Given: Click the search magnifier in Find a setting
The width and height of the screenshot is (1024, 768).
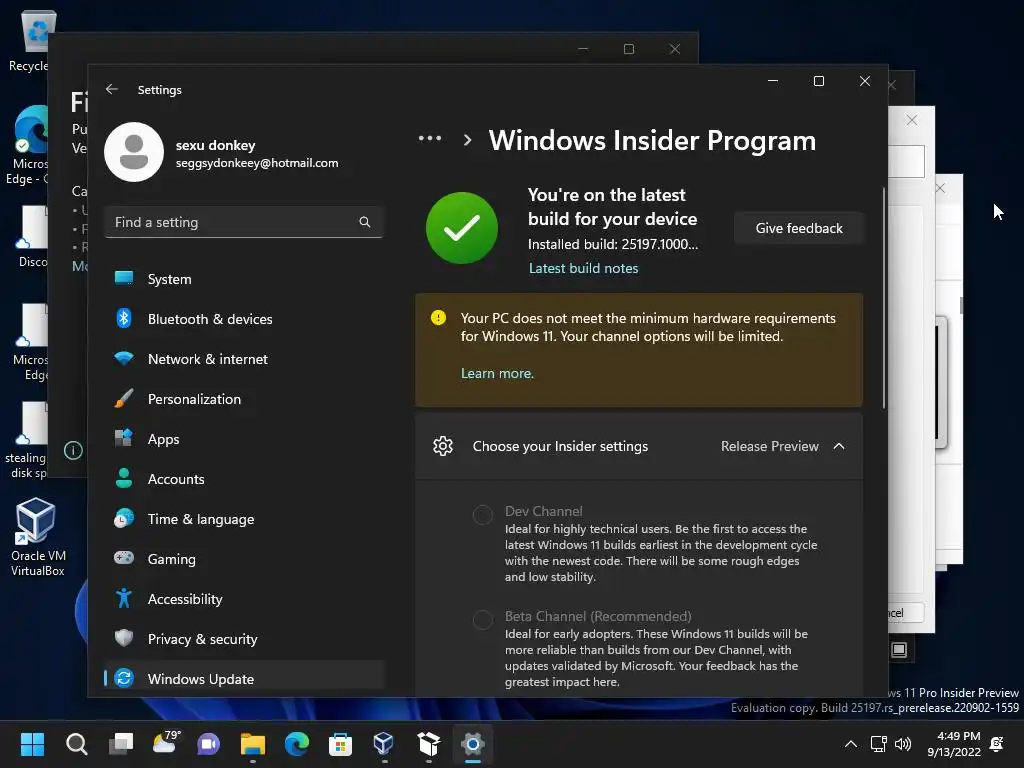Looking at the screenshot, I should (364, 222).
